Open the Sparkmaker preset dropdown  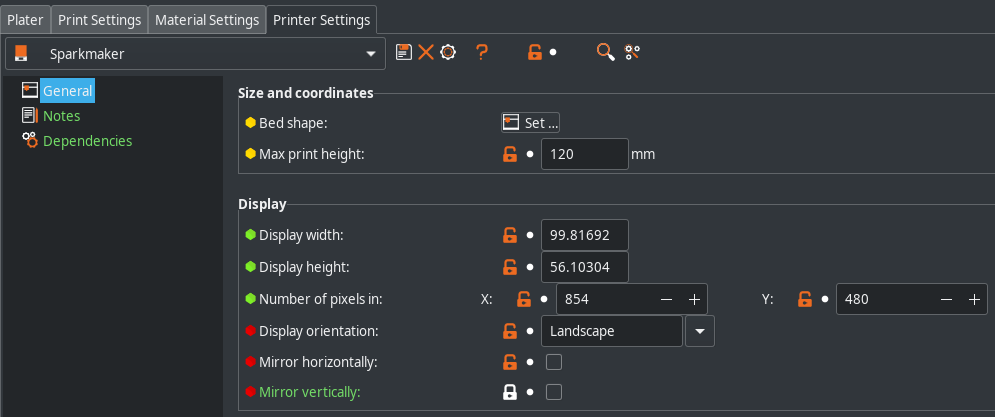pos(195,54)
